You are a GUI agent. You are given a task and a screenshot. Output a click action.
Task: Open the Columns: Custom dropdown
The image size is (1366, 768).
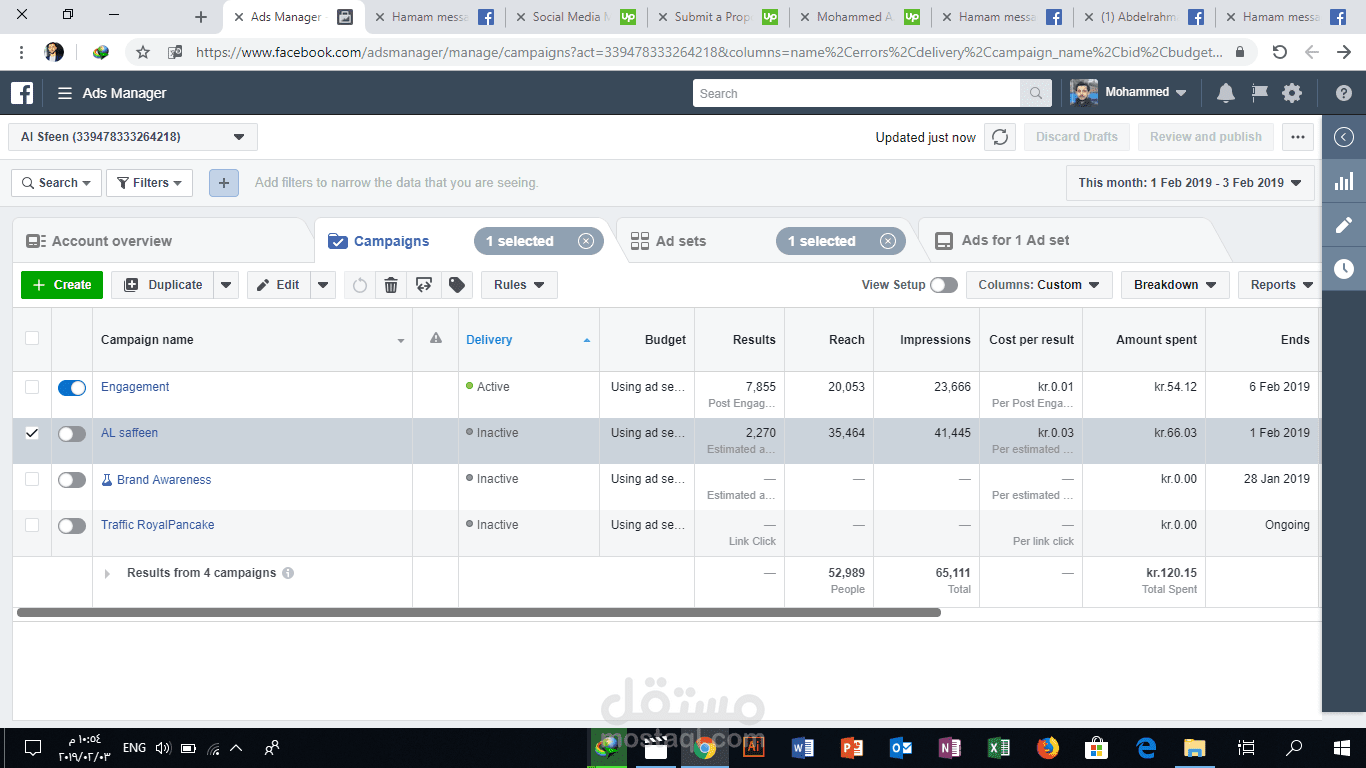point(1039,285)
